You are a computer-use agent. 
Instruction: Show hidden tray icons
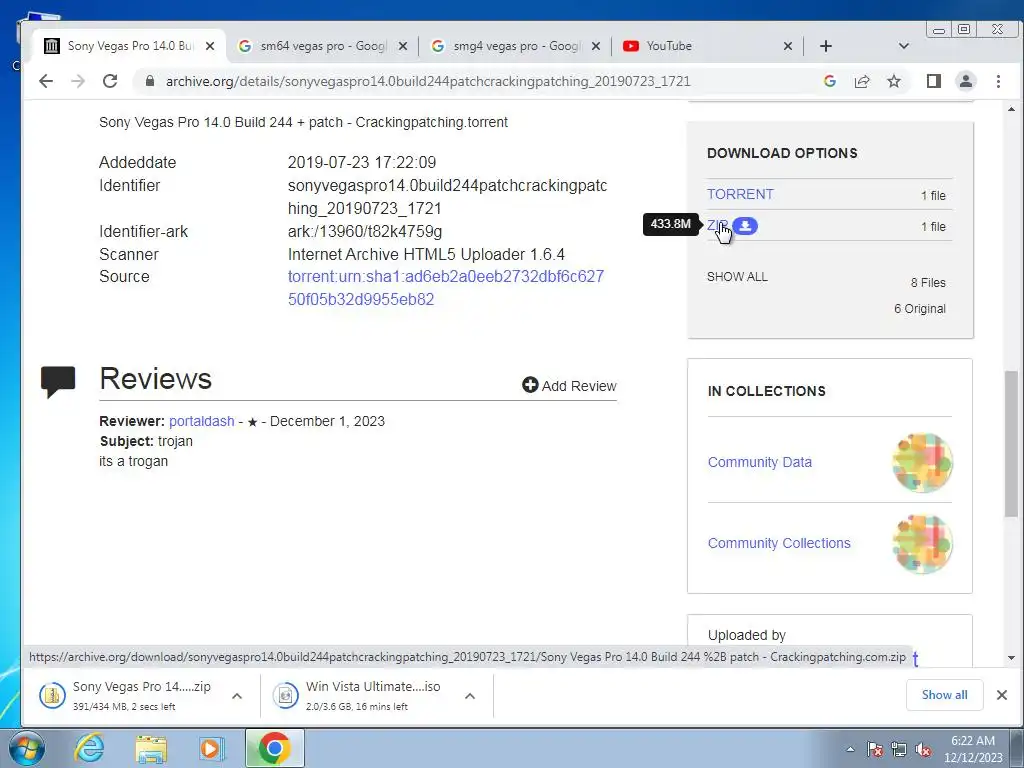tap(850, 749)
